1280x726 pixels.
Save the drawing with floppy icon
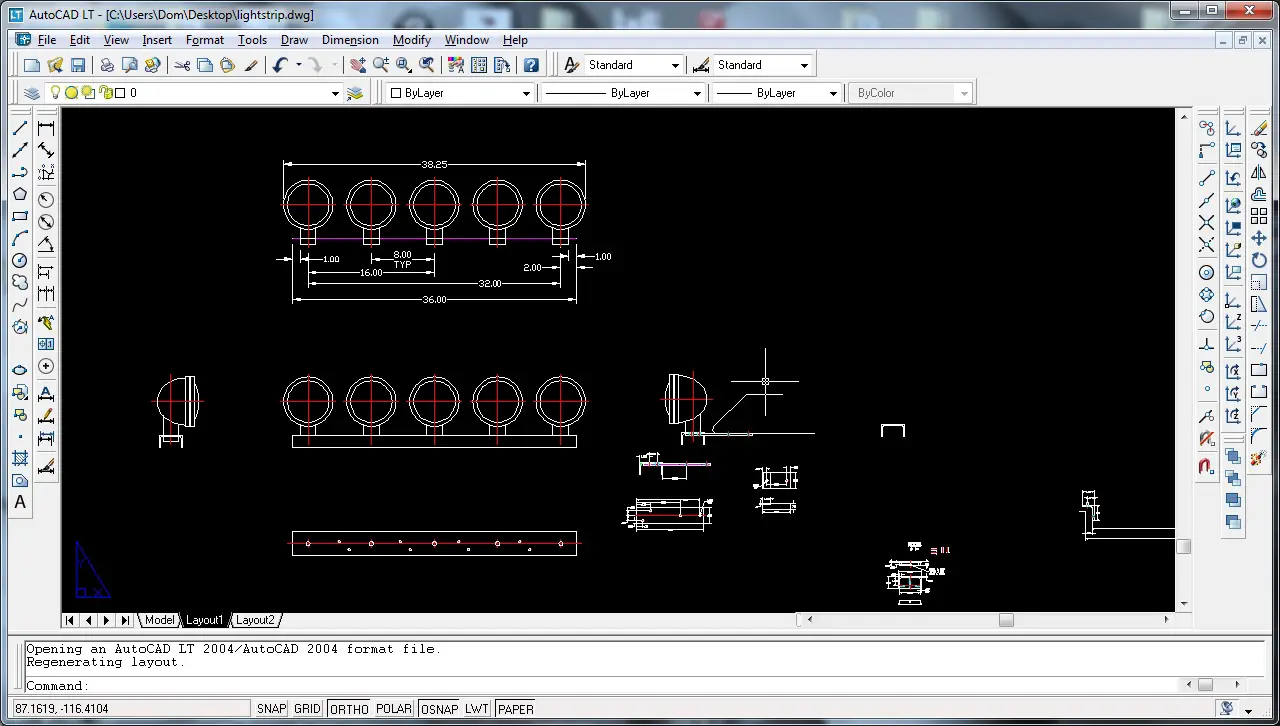pyautogui.click(x=78, y=65)
